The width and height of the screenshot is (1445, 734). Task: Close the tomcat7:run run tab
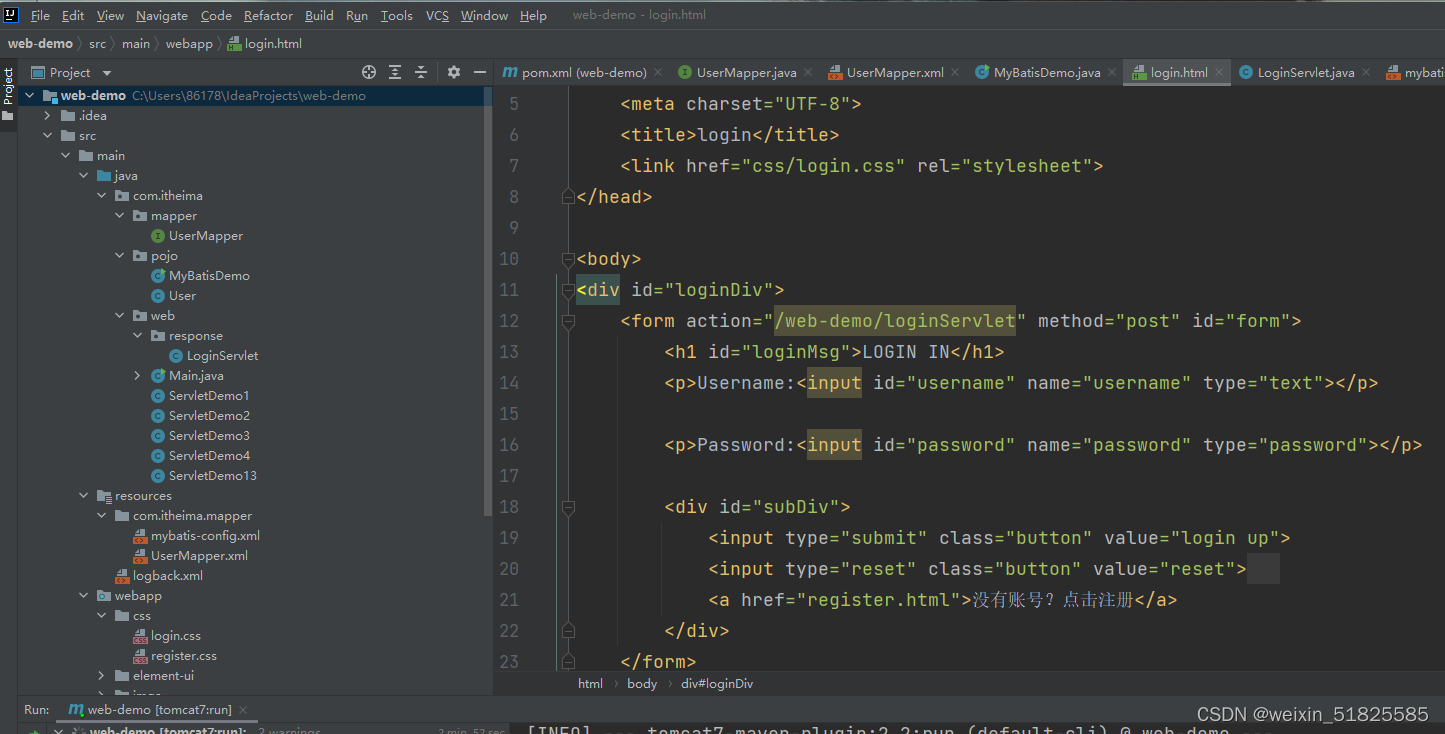243,710
